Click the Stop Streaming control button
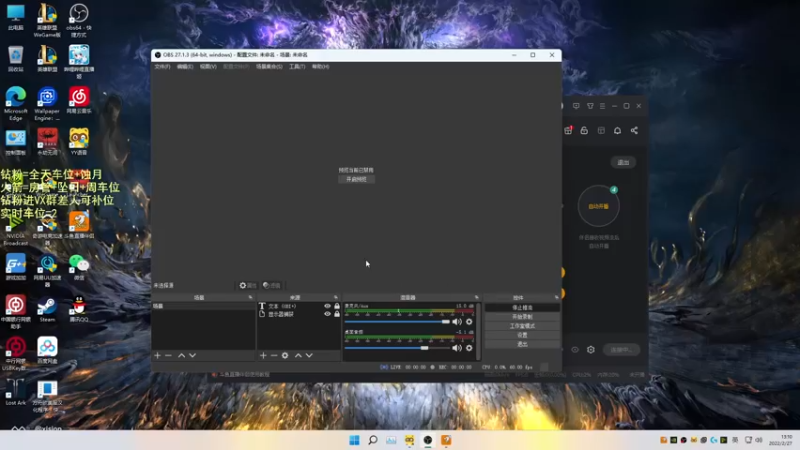The height and width of the screenshot is (450, 800). (x=522, y=308)
